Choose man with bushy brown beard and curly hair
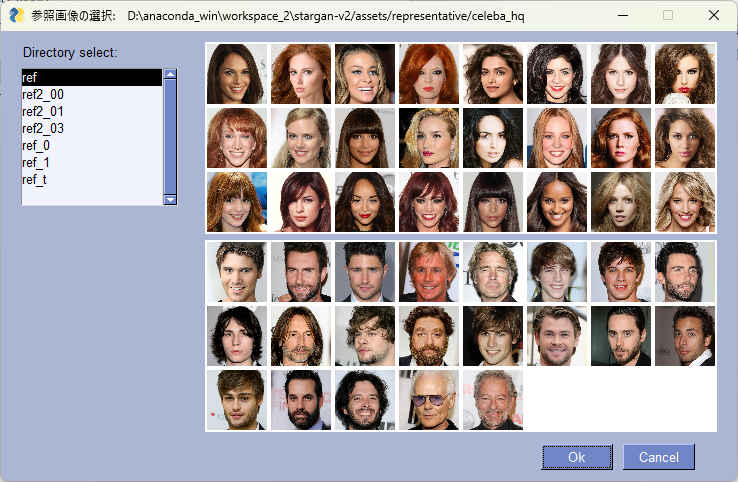The image size is (738, 482). point(429,336)
